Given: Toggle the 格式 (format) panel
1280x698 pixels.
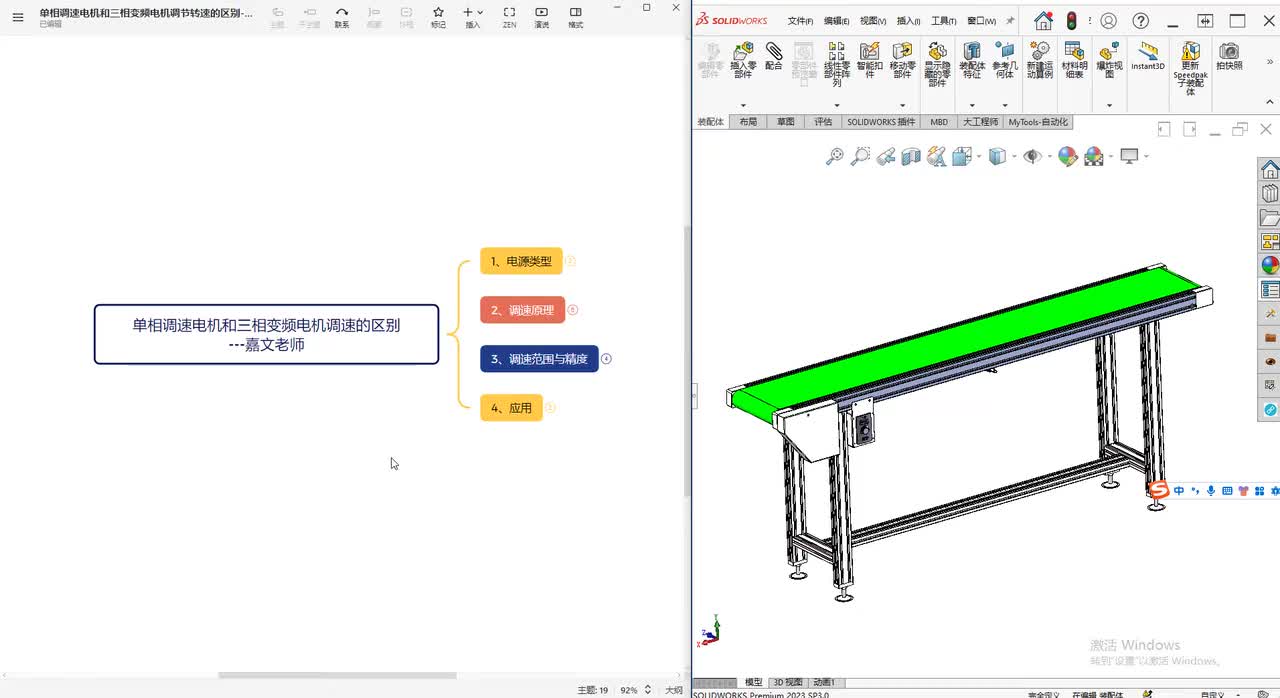Looking at the screenshot, I should pyautogui.click(x=576, y=17).
